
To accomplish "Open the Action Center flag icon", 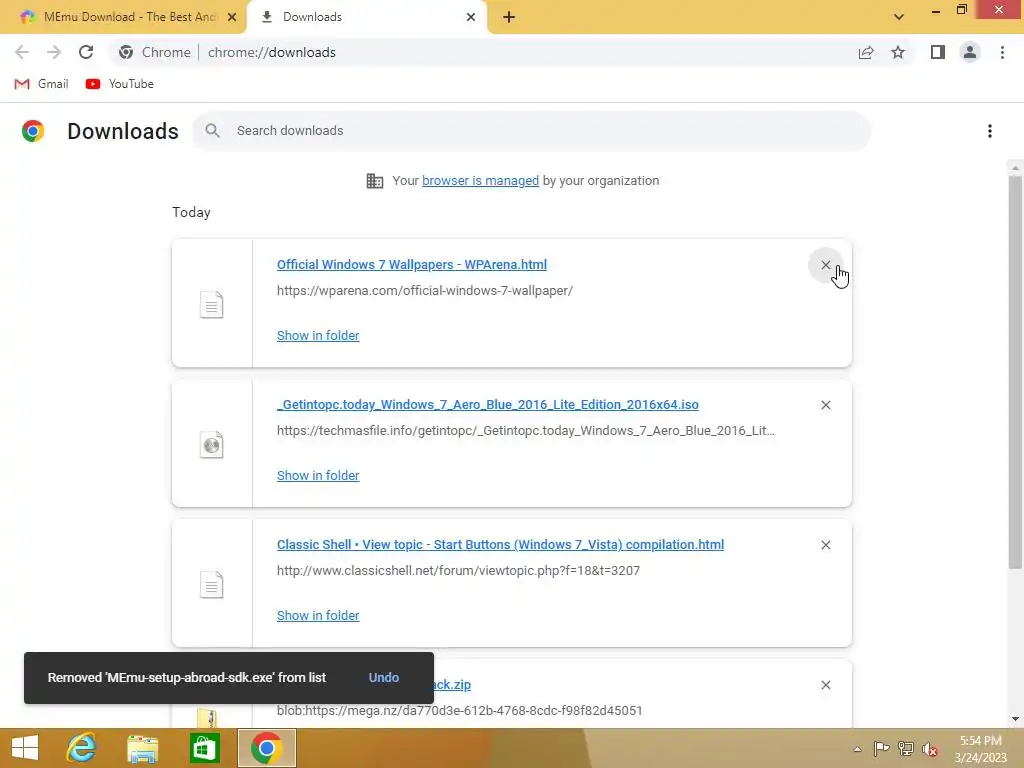I will [x=881, y=748].
